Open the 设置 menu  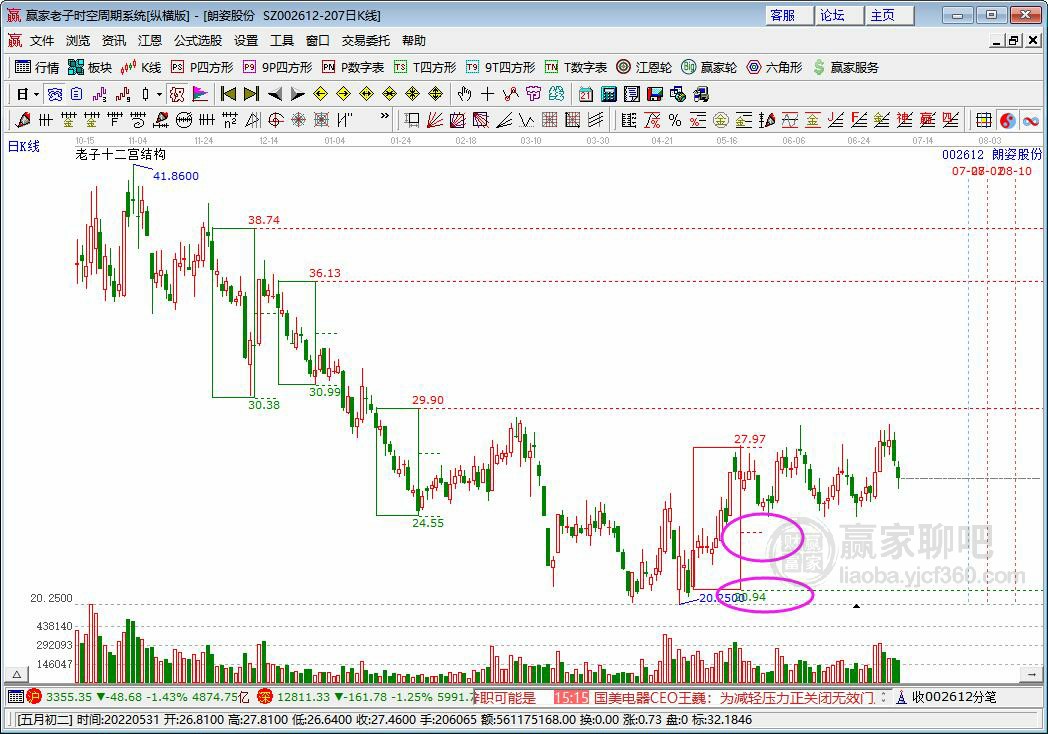246,41
